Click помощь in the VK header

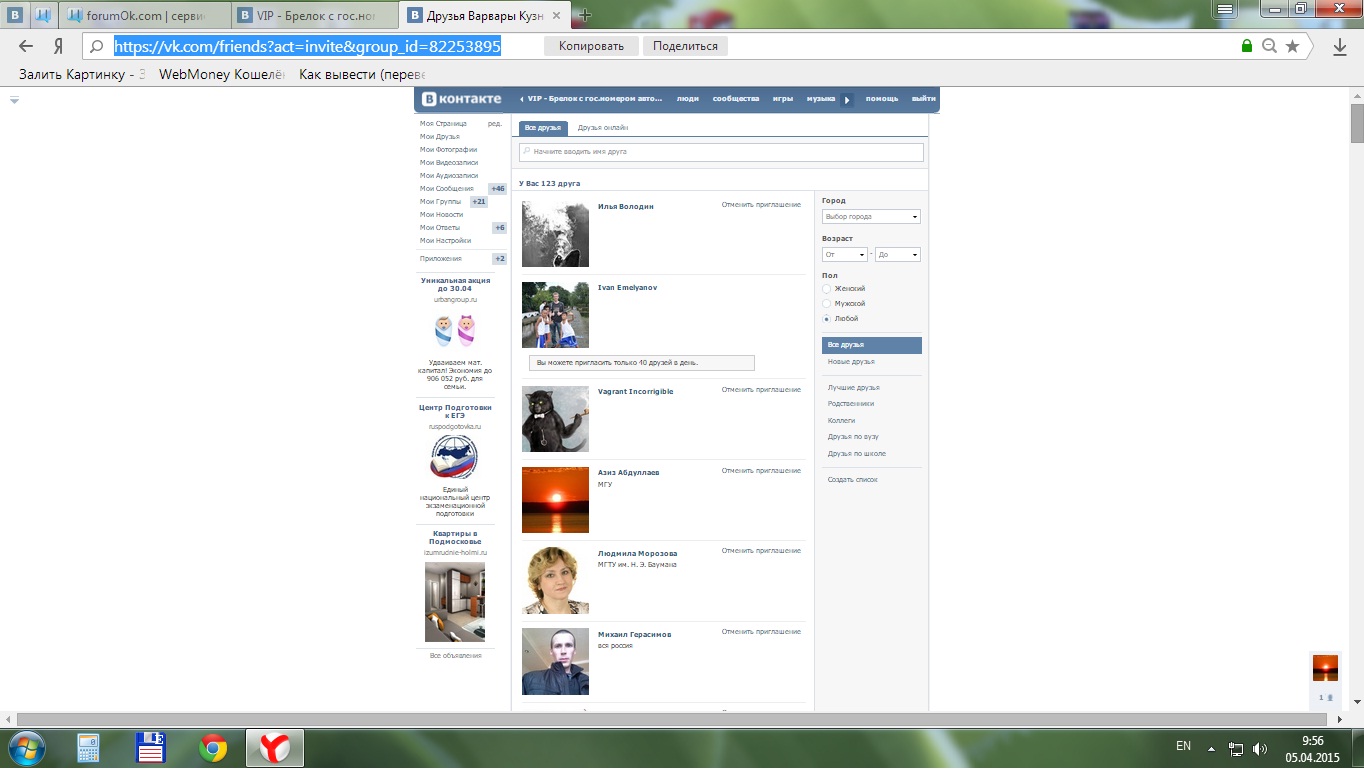click(882, 99)
